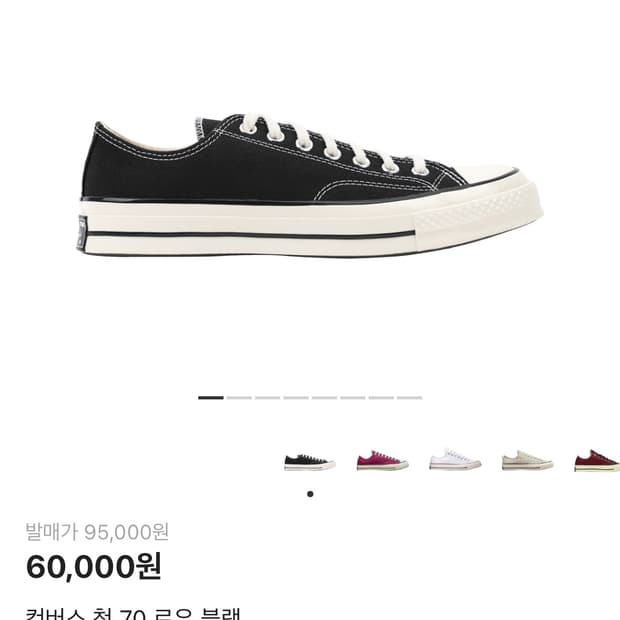Jump to the fourth image indicator bar
Screen dimensions: 620x620
coord(296,398)
